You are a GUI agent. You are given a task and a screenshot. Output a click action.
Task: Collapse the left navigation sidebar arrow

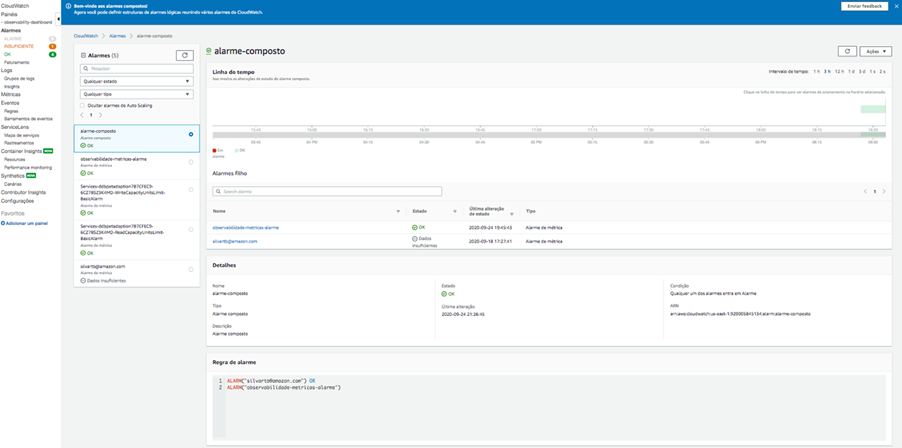pos(58,19)
